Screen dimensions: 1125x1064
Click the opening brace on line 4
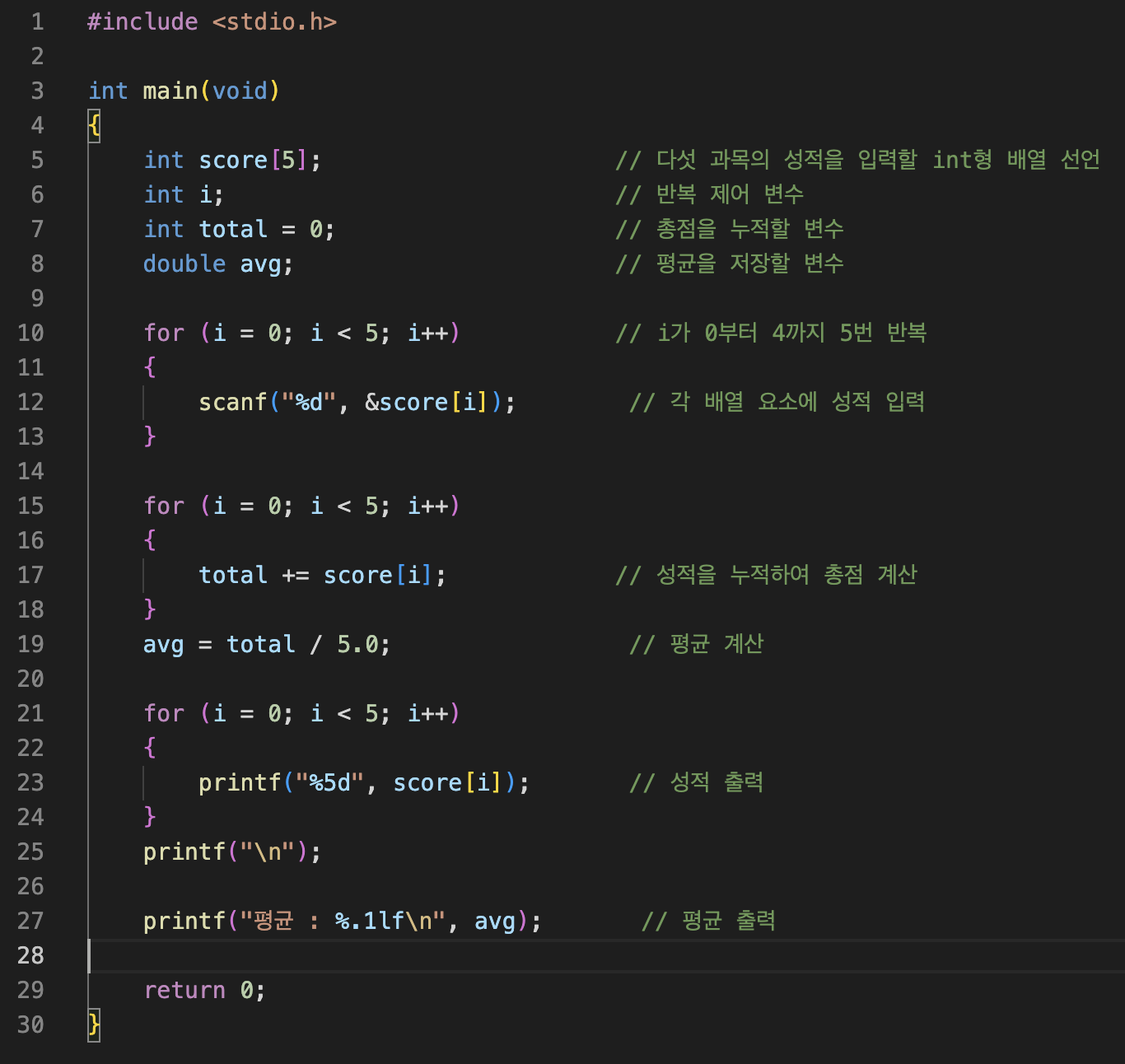point(94,125)
